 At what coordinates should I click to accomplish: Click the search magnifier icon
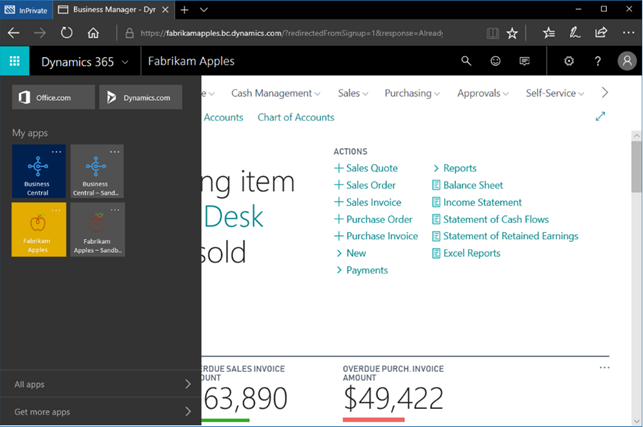[466, 61]
